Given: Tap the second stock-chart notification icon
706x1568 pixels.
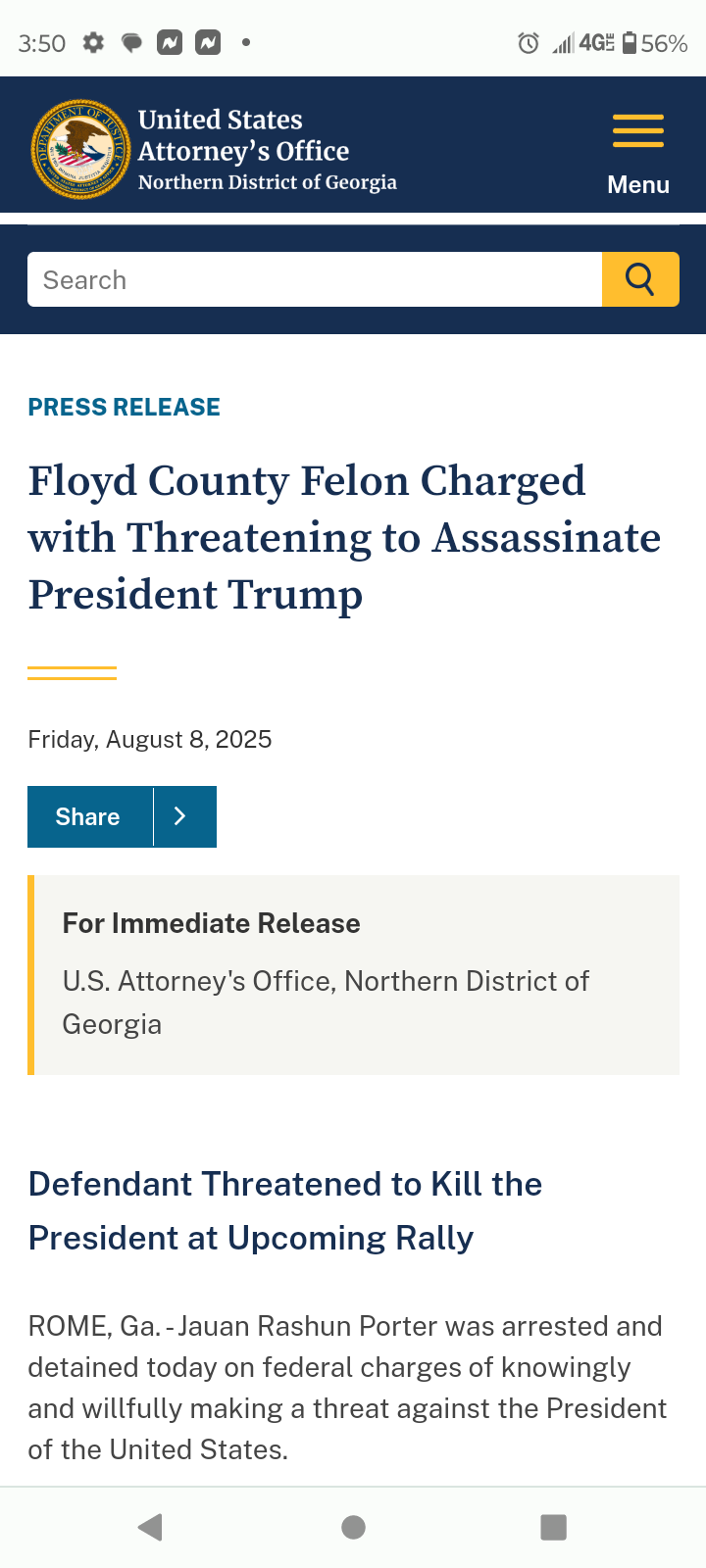Looking at the screenshot, I should pos(208,43).
